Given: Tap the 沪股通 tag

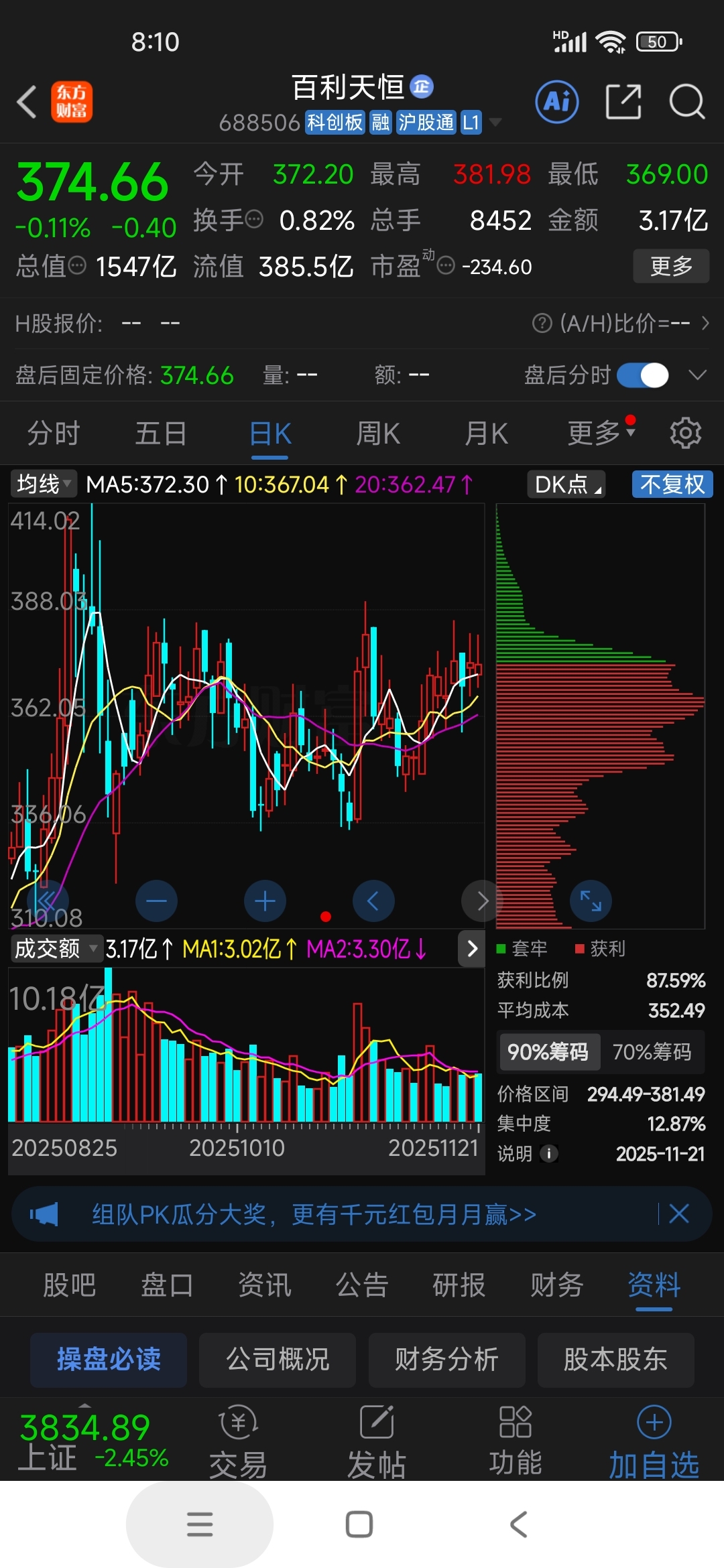Looking at the screenshot, I should [426, 122].
